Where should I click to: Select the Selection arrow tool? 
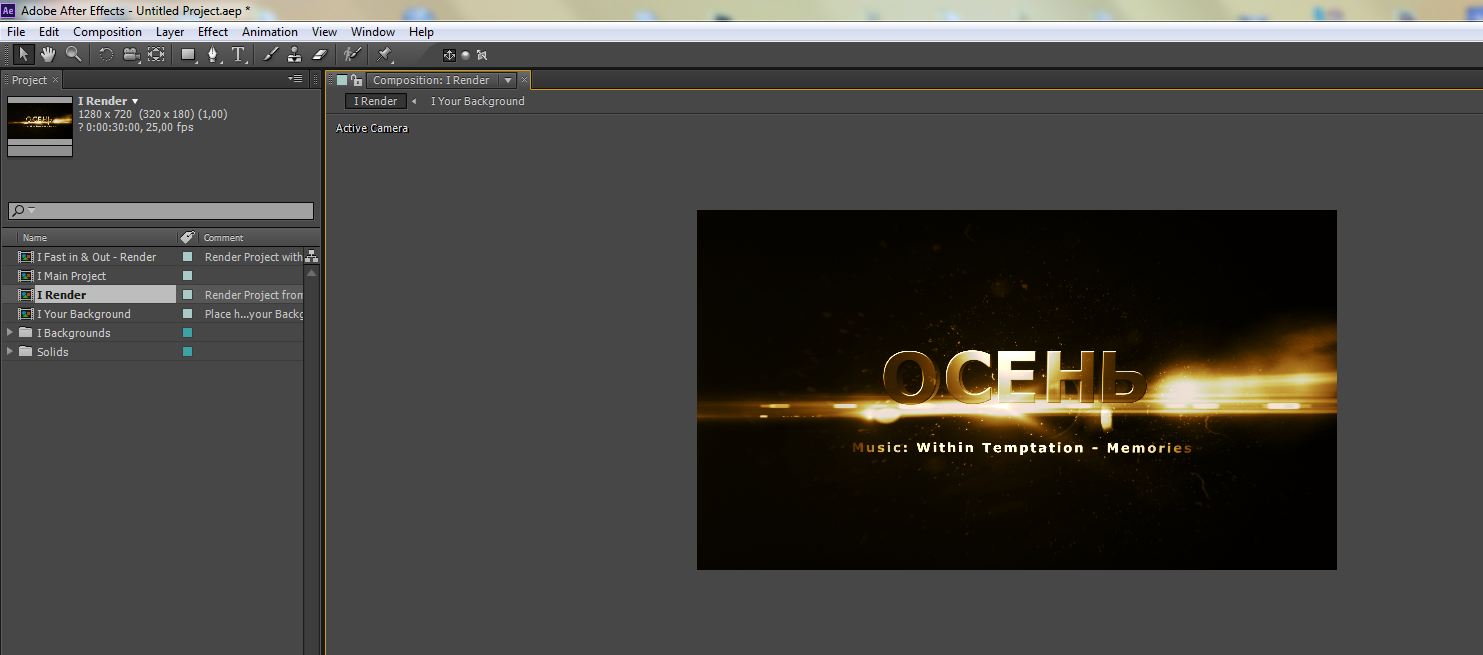24,55
